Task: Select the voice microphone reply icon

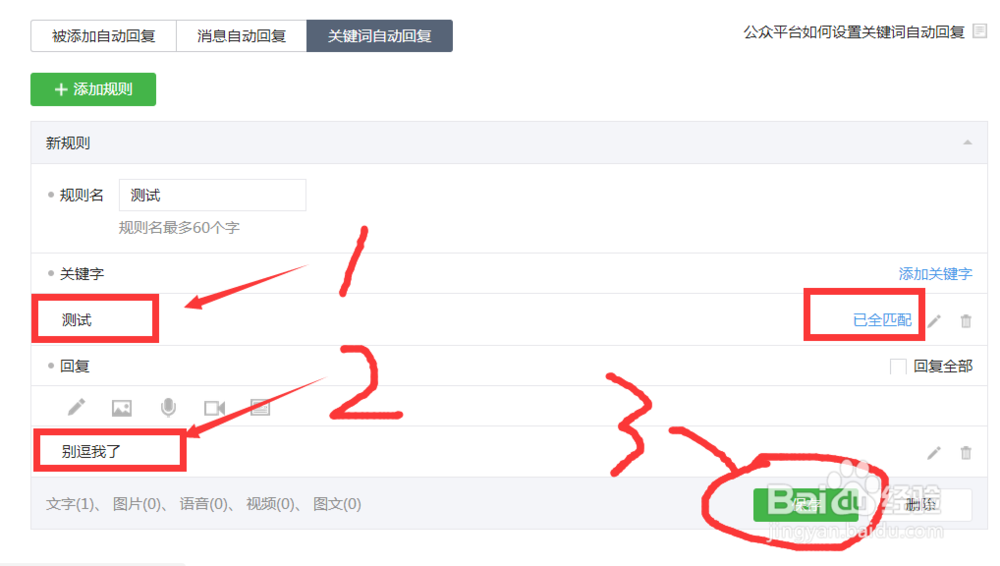Action: pos(168,407)
